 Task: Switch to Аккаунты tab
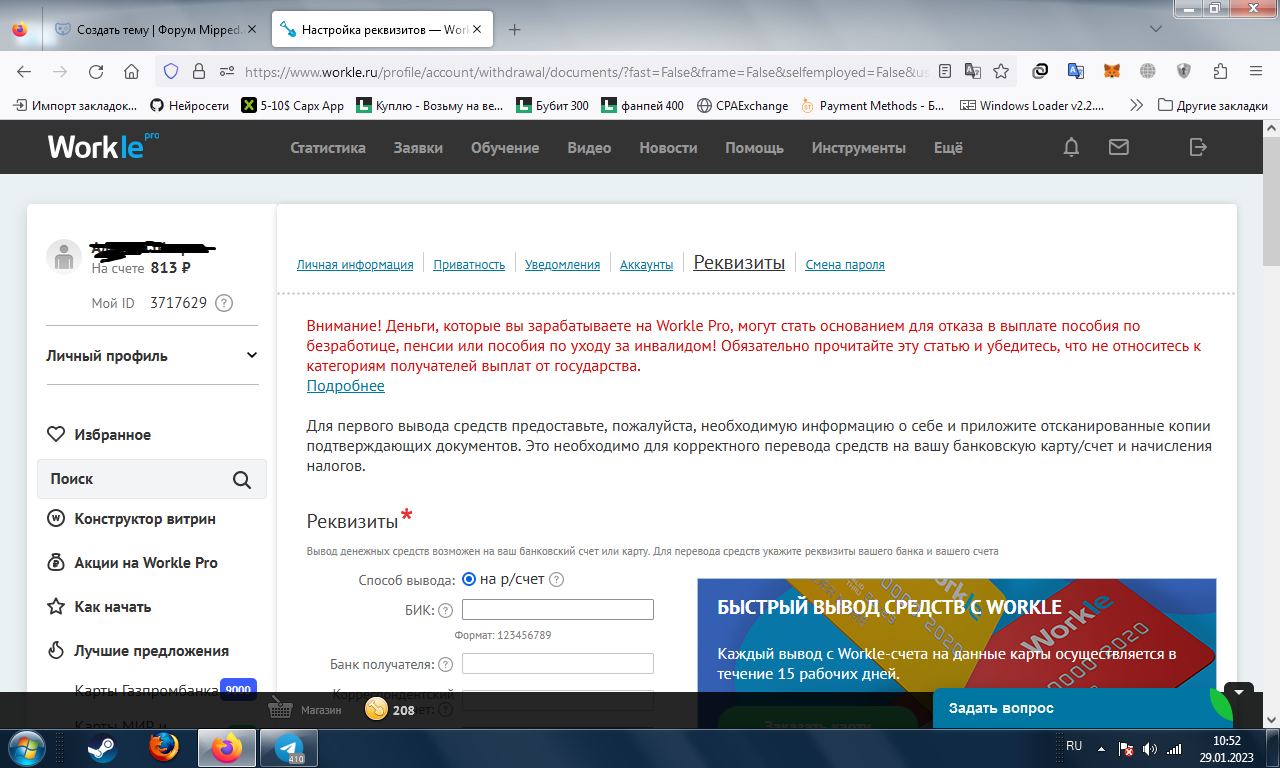pos(646,265)
